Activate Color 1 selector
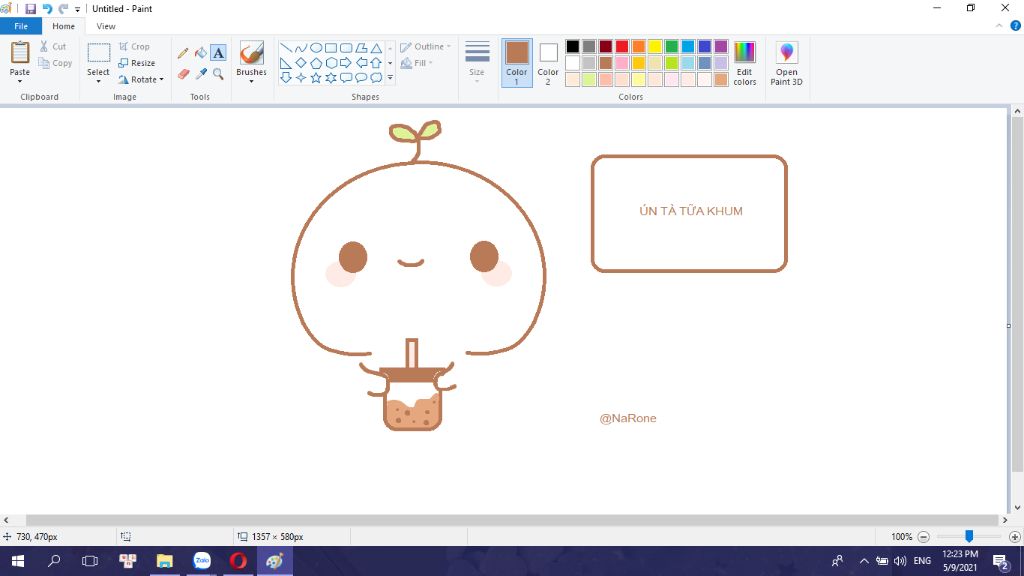This screenshot has height=576, width=1024. pos(517,63)
